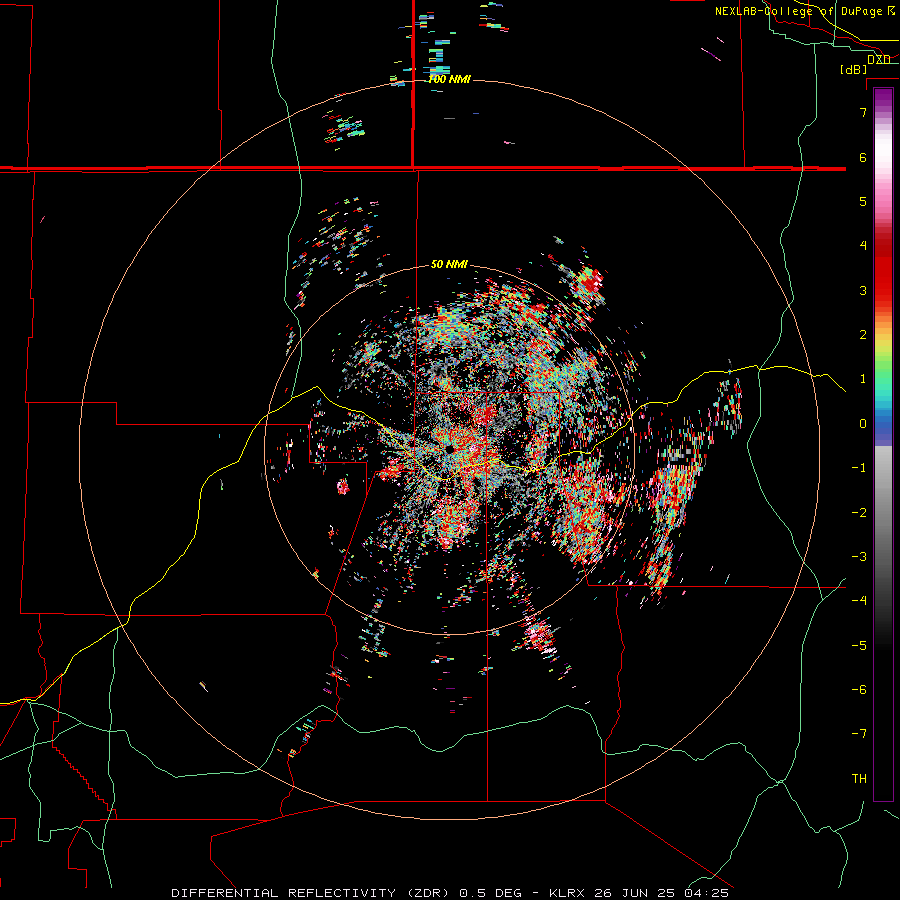This screenshot has width=900, height=900.
Task: Select the -1 dB scale value
Action: 859,467
